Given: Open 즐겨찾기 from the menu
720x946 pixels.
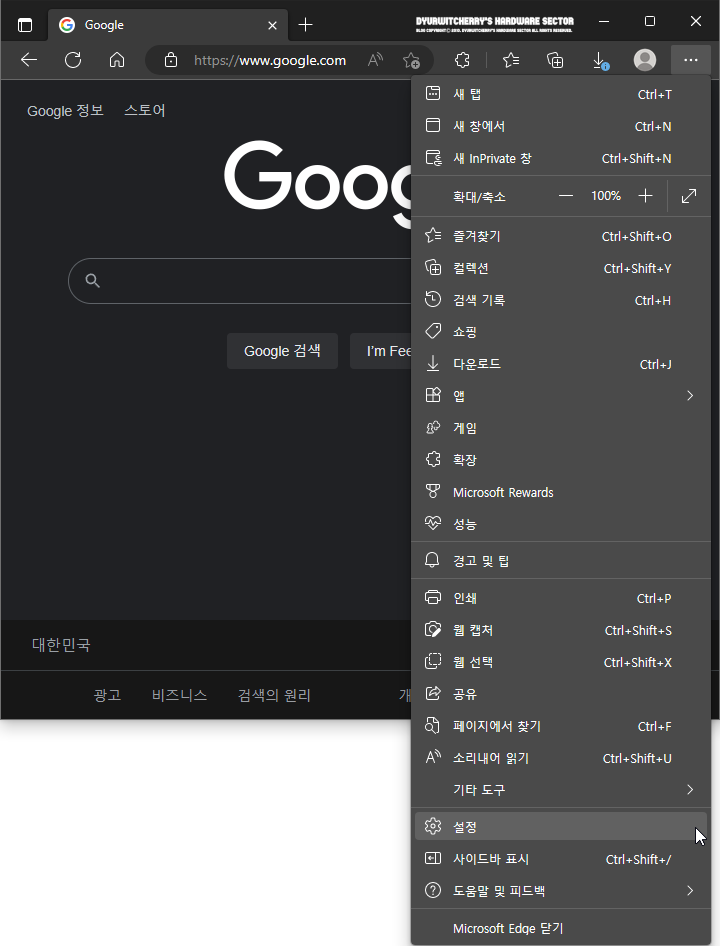Looking at the screenshot, I should coord(561,236).
